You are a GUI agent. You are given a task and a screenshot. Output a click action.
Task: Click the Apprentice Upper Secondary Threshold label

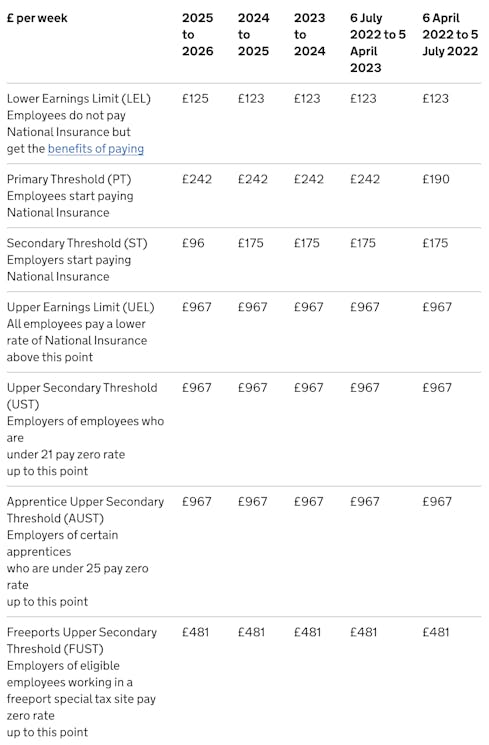(86, 510)
